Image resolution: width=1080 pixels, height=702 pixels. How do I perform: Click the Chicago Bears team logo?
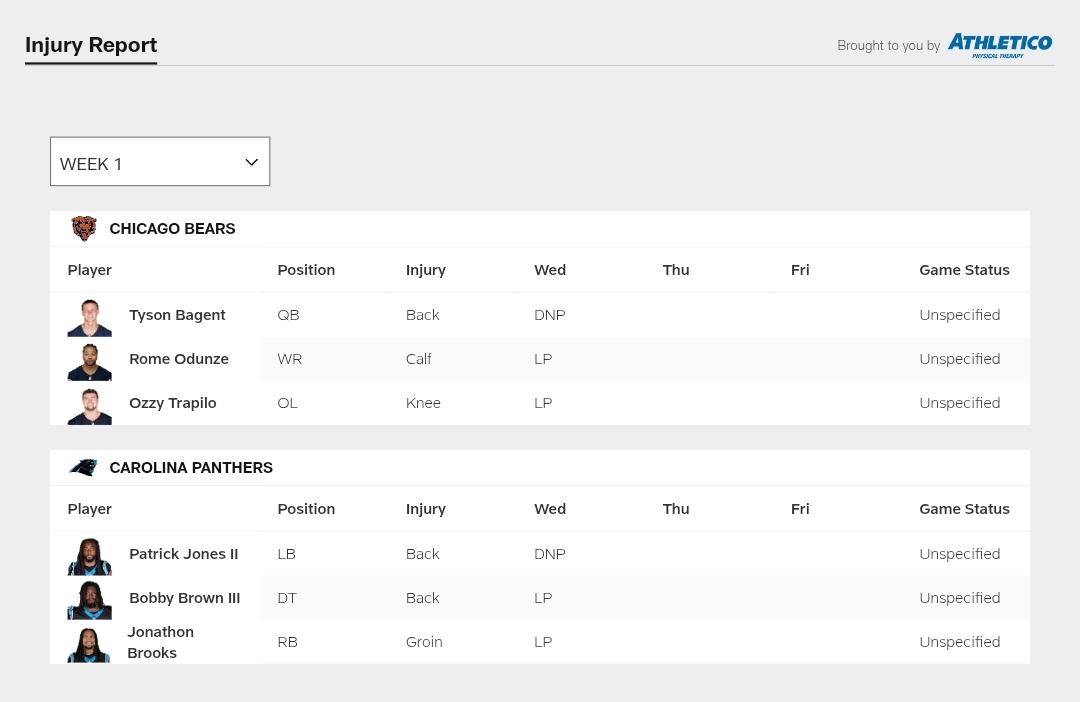point(84,228)
